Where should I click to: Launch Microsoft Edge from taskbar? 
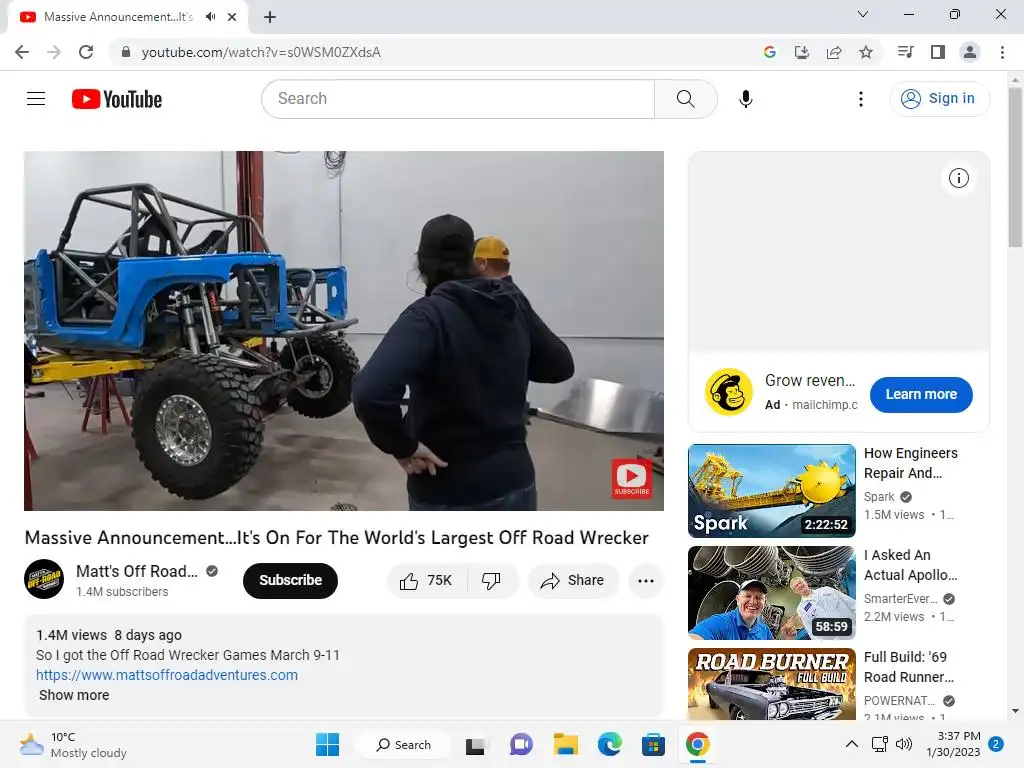click(x=609, y=744)
